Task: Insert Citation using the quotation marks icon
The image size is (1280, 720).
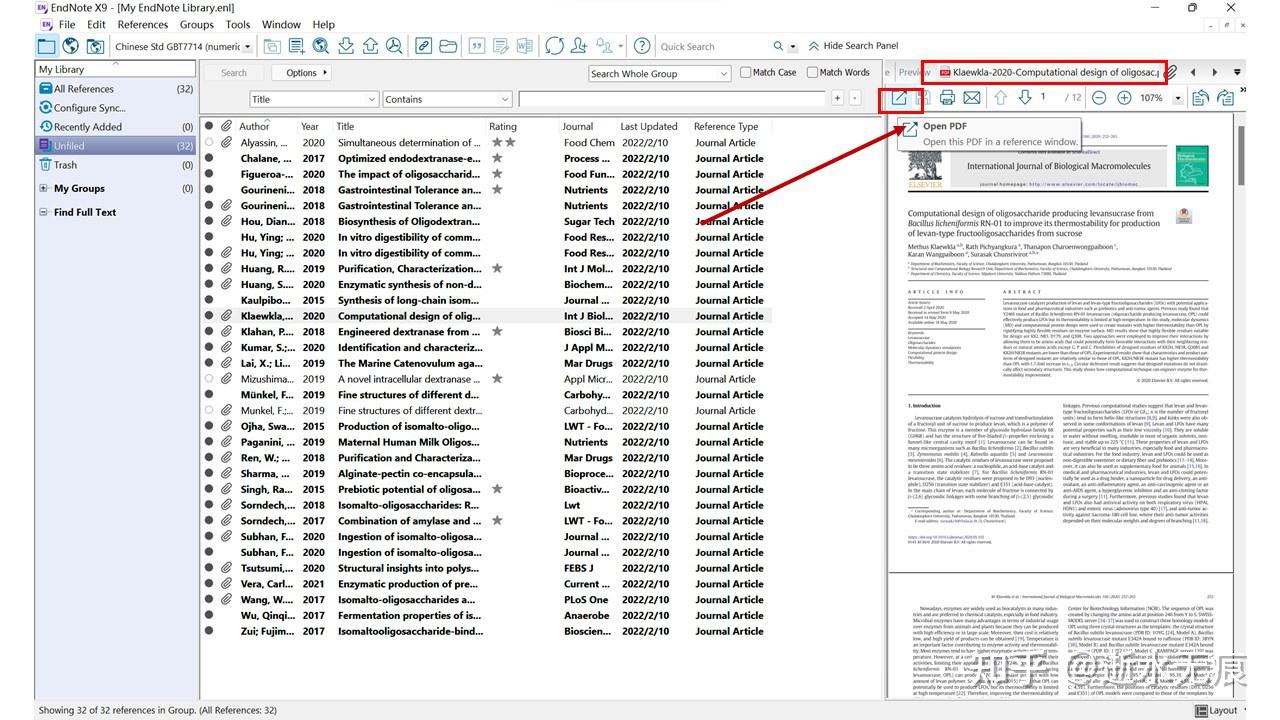Action: click(x=477, y=45)
